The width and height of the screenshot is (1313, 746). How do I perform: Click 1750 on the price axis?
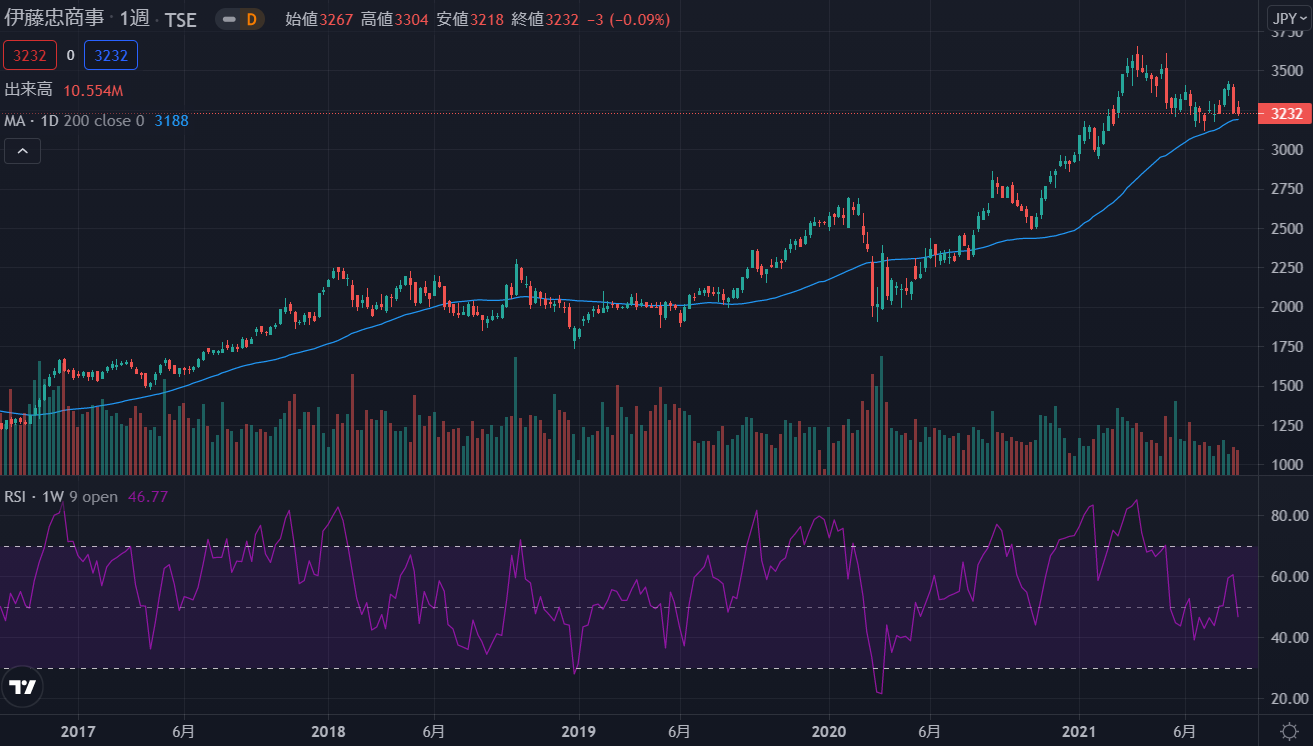click(1287, 347)
